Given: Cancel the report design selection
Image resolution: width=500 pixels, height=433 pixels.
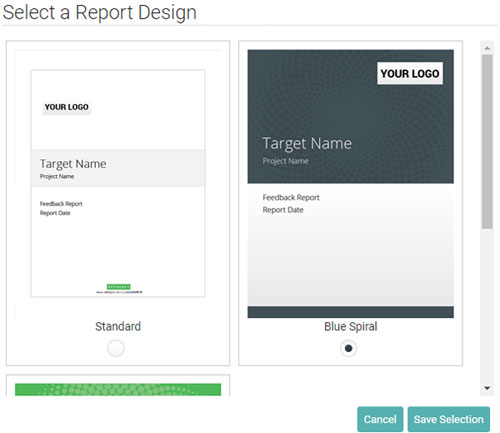Looking at the screenshot, I should (380, 419).
